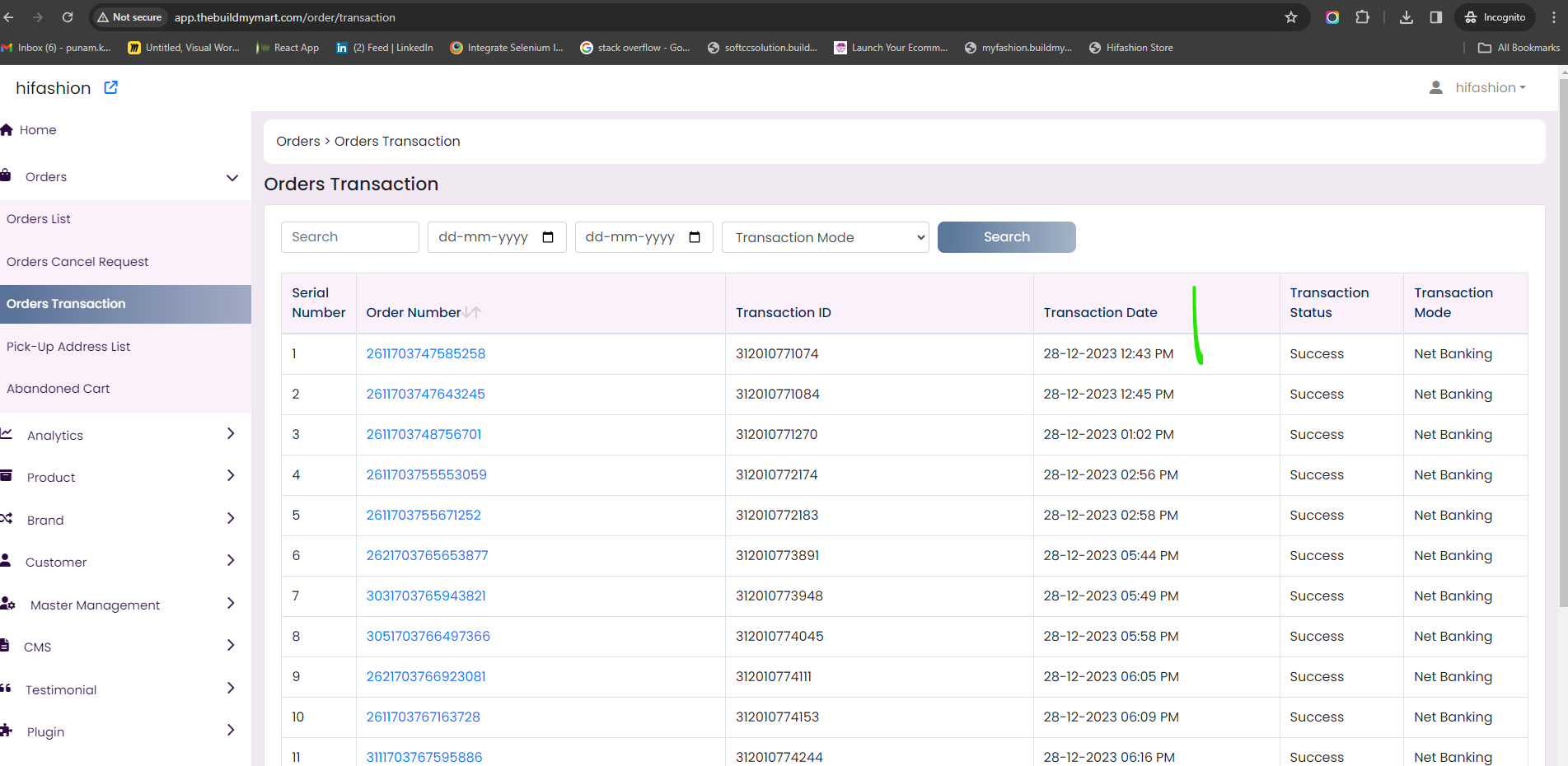Expand the Product sidebar menu
This screenshot has height=766, width=1568.
(x=231, y=475)
